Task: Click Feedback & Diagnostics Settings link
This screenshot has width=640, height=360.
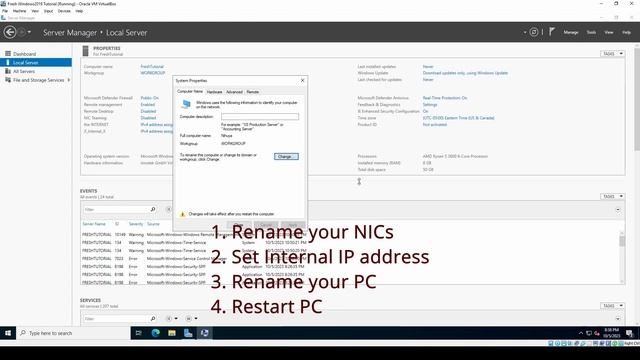Action: tap(430, 104)
